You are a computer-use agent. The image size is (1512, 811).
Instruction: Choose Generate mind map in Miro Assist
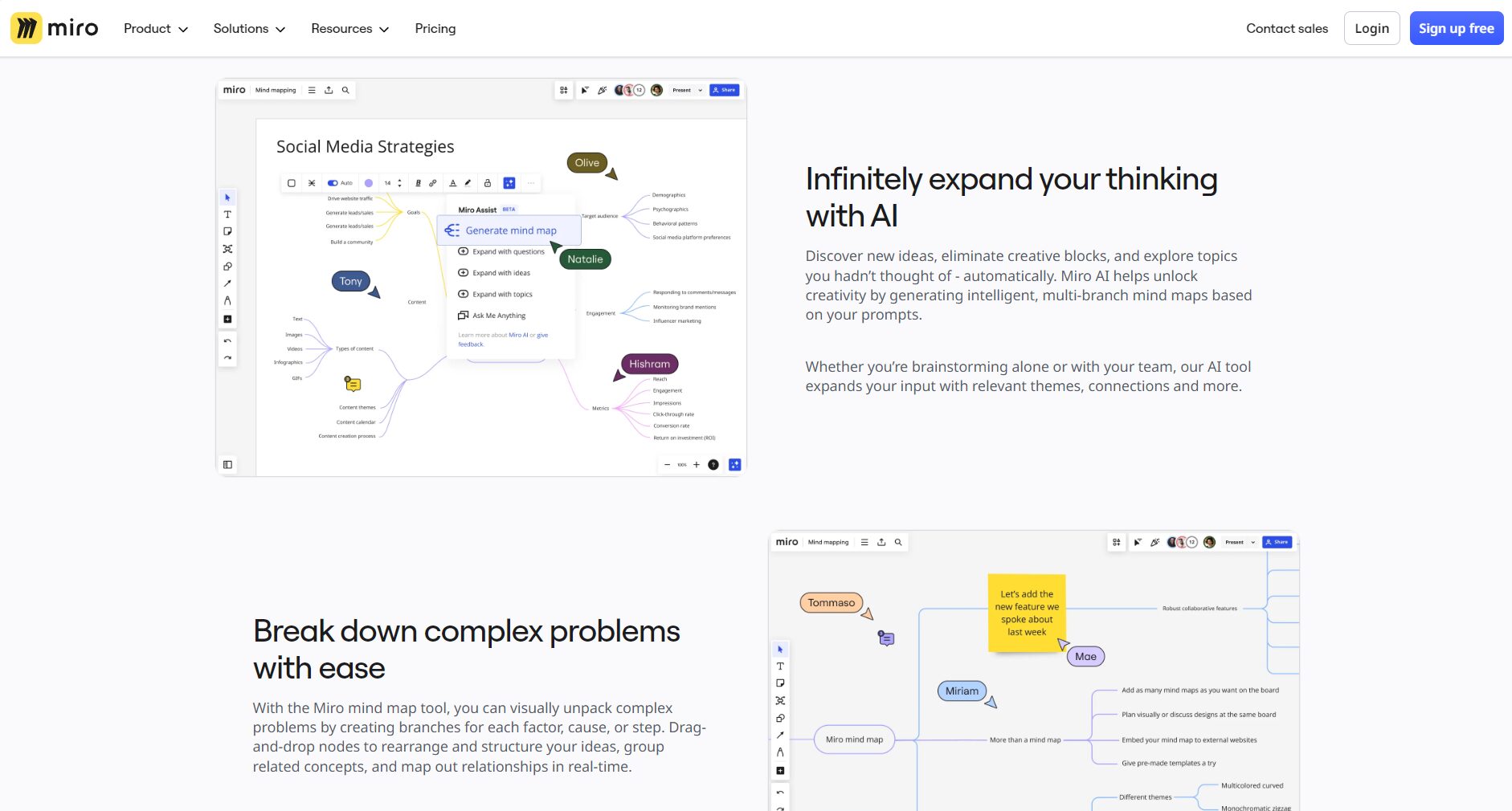point(510,230)
